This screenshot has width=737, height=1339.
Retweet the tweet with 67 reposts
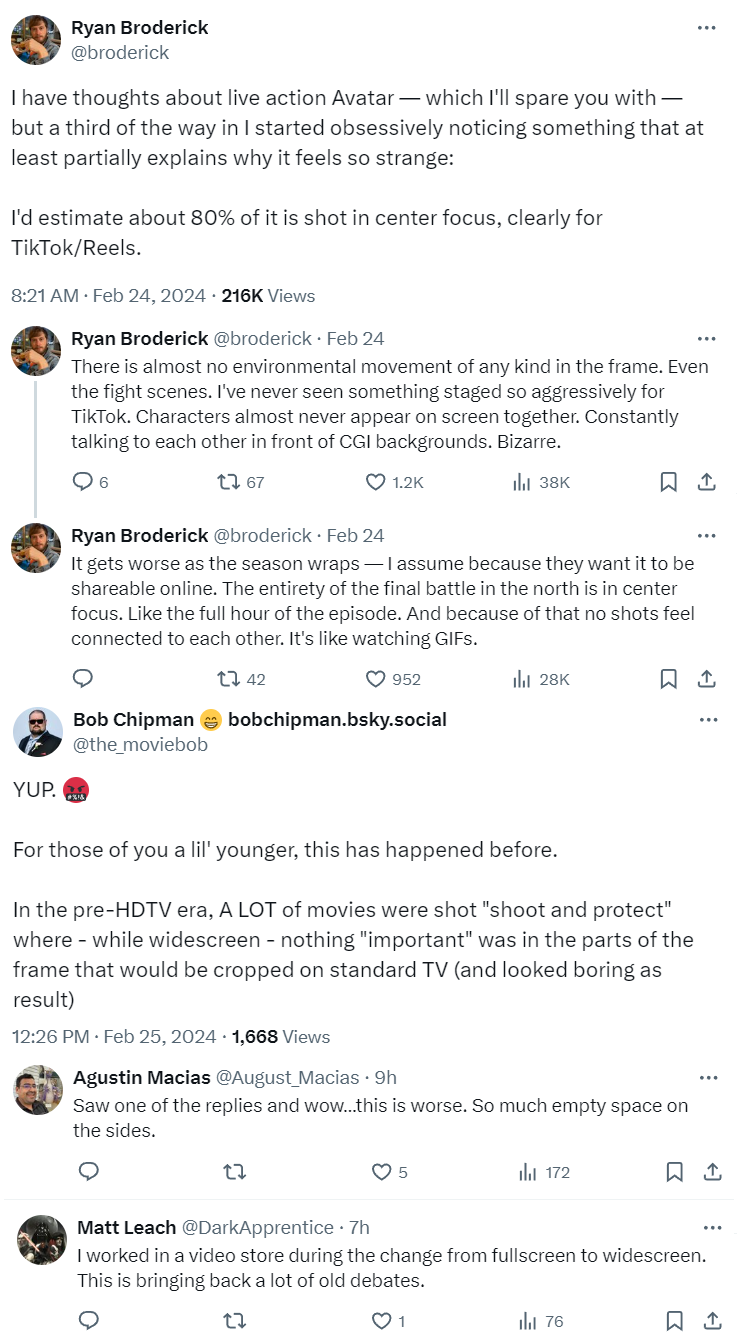tap(229, 482)
